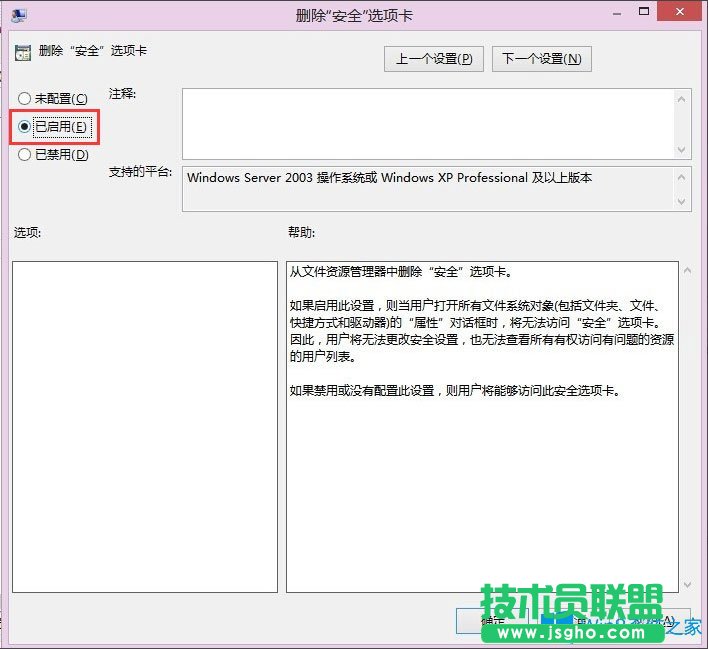Image resolution: width=708 pixels, height=649 pixels.
Task: Click the help pane scroll up arrow
Action: pos(687,271)
